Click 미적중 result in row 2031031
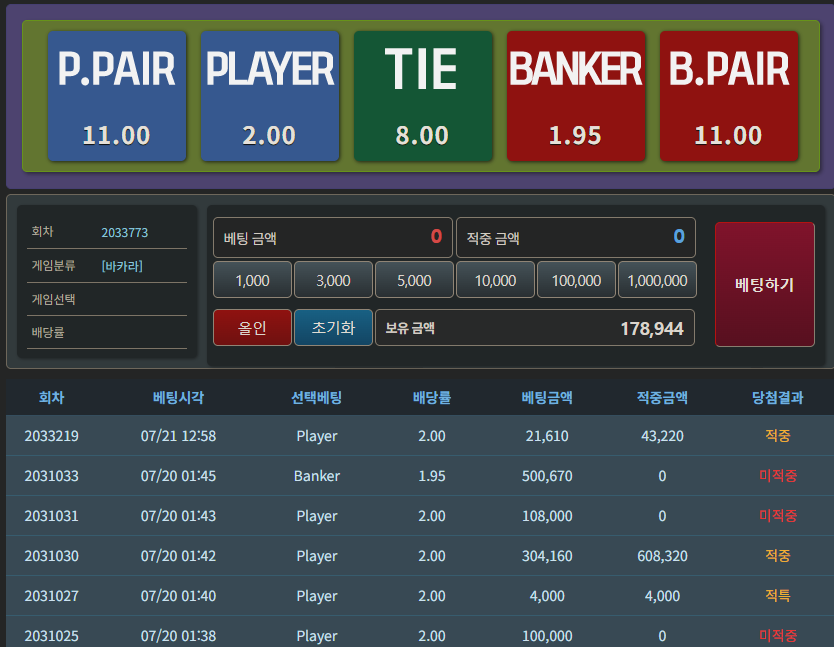This screenshot has width=834, height=647. pos(778,516)
